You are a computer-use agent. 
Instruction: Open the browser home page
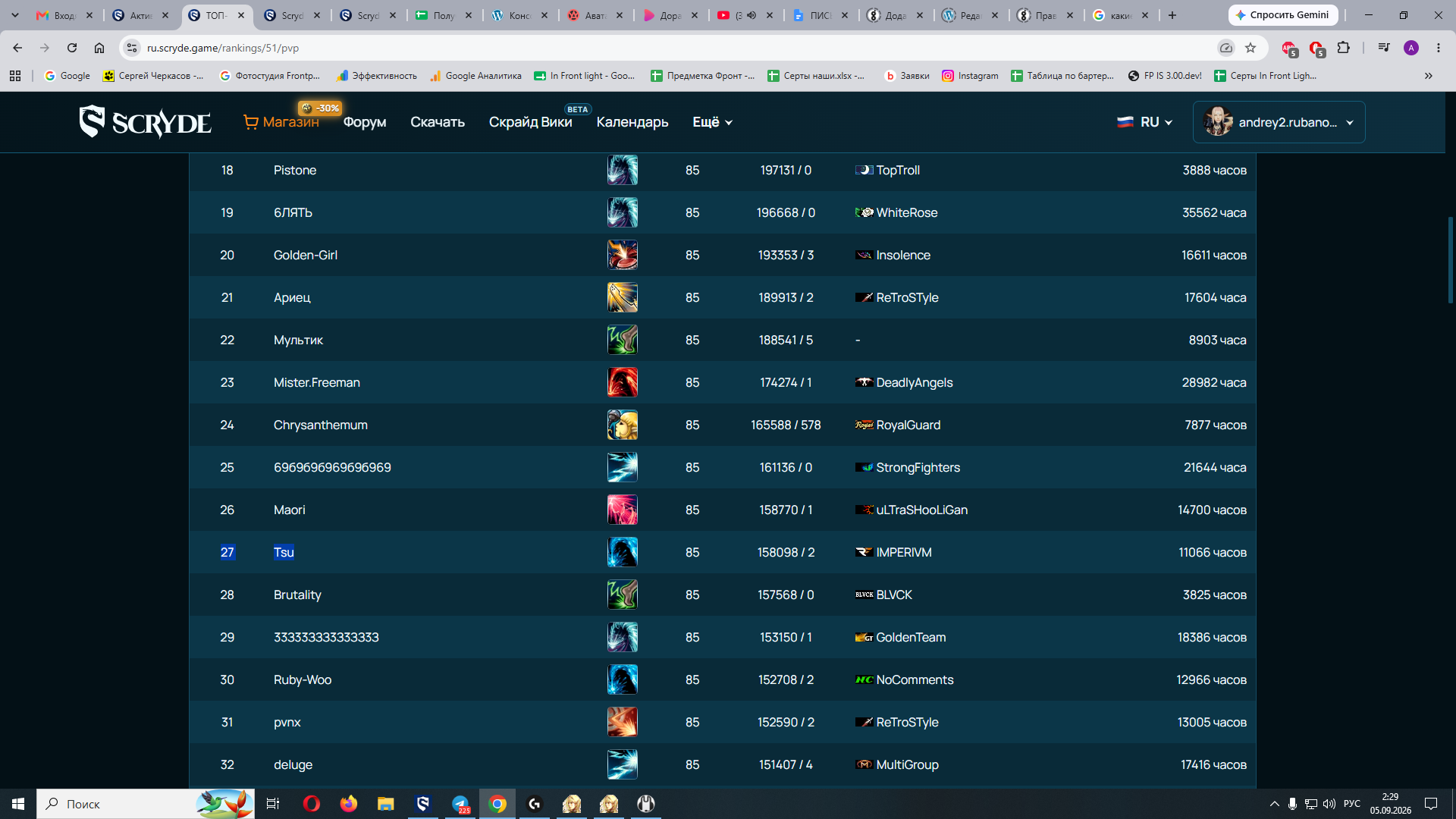click(99, 48)
